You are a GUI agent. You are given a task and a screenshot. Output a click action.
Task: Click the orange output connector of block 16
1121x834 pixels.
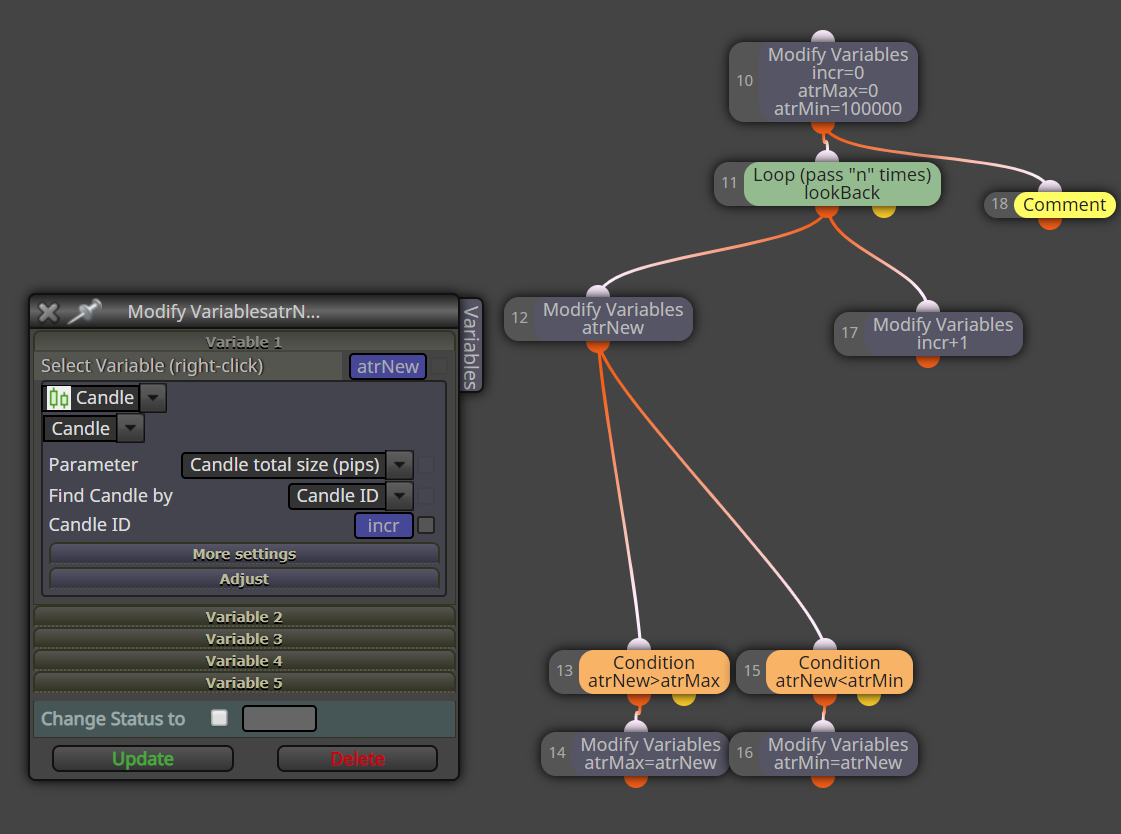[823, 781]
